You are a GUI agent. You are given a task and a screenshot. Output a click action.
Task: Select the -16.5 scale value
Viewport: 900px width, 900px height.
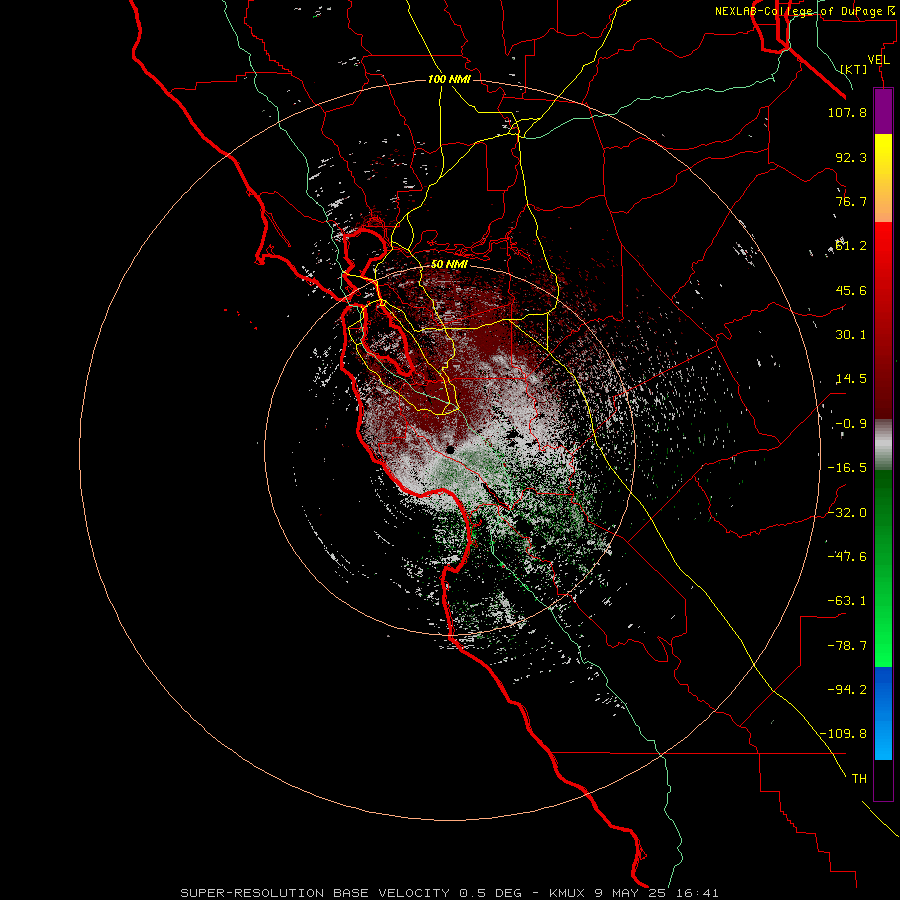coord(847,468)
